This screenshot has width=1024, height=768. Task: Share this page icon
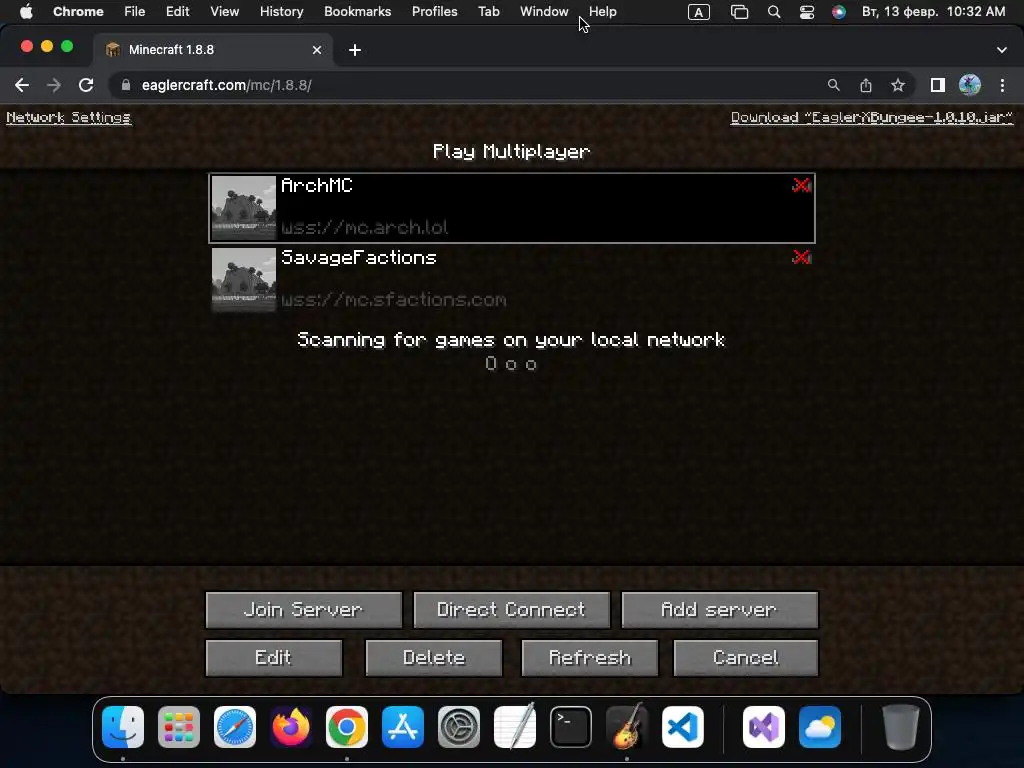866,85
